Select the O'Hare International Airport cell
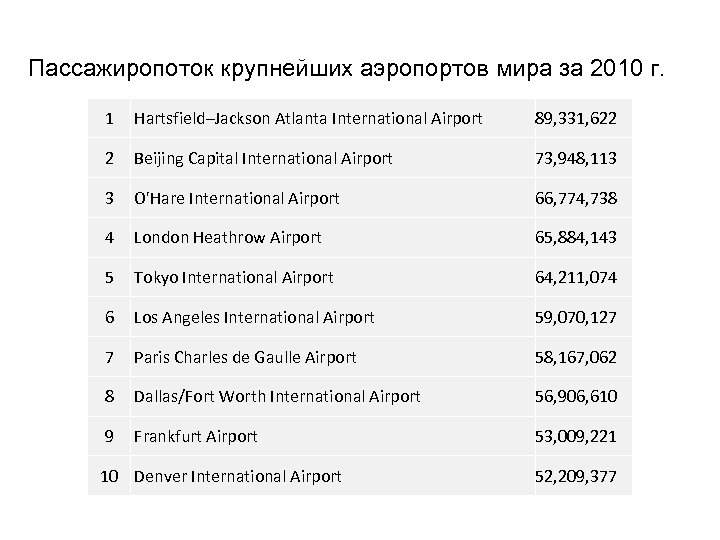Viewport: 720px width, 540px height. coord(237,198)
